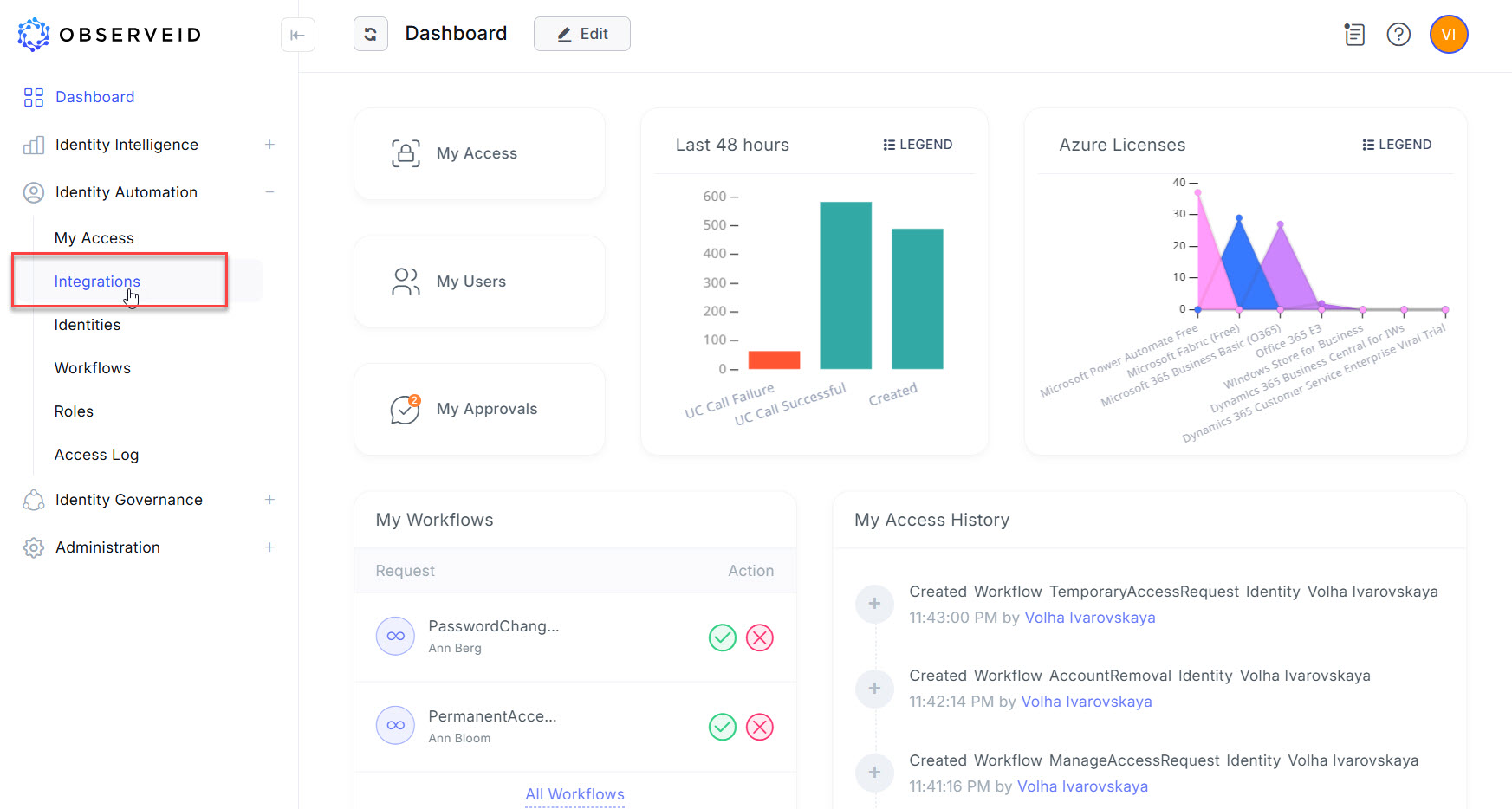
Task: Expand the TemporaryAccessRequest history entry
Action: point(874,604)
